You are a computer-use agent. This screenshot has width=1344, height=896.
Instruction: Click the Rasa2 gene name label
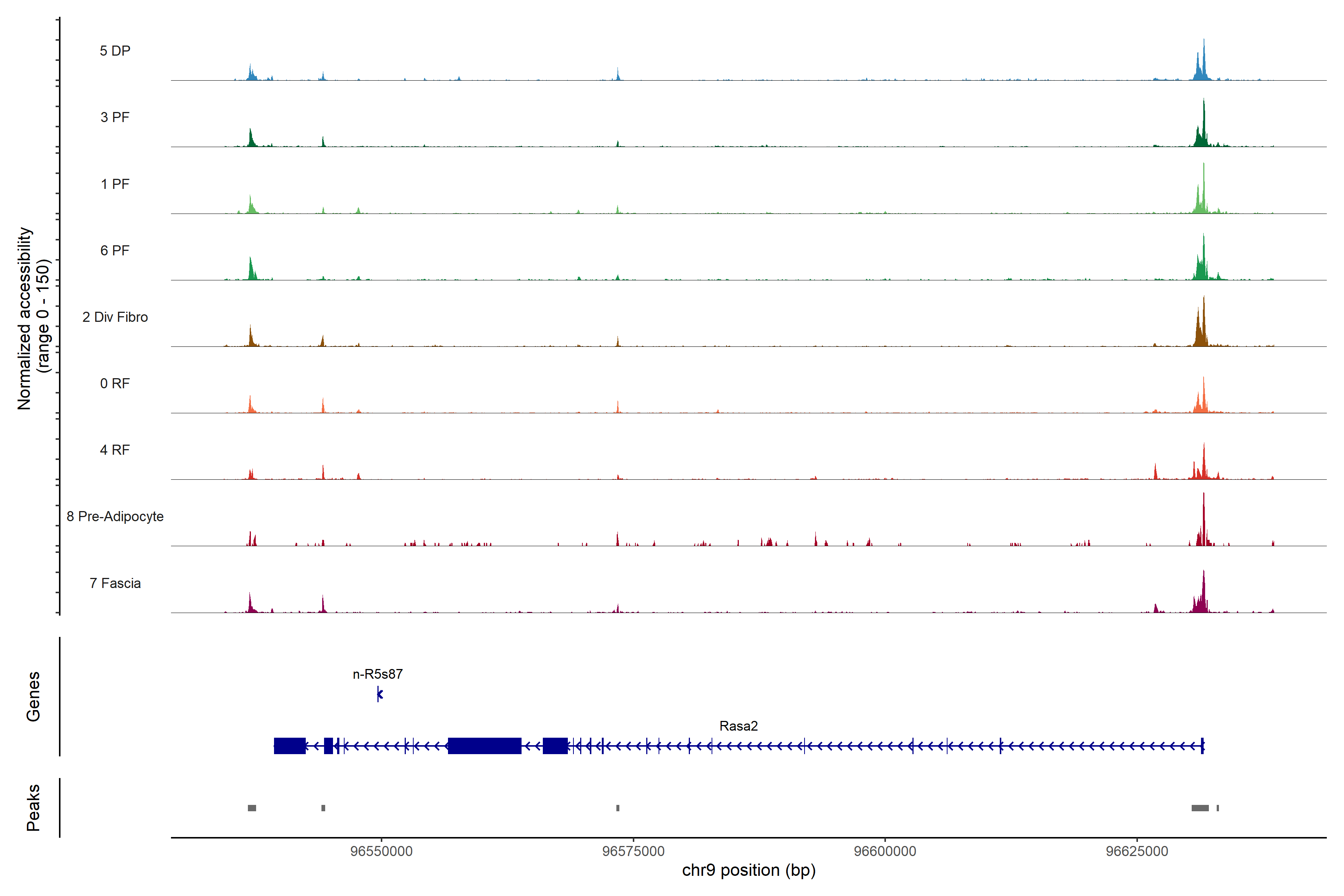pos(738,726)
